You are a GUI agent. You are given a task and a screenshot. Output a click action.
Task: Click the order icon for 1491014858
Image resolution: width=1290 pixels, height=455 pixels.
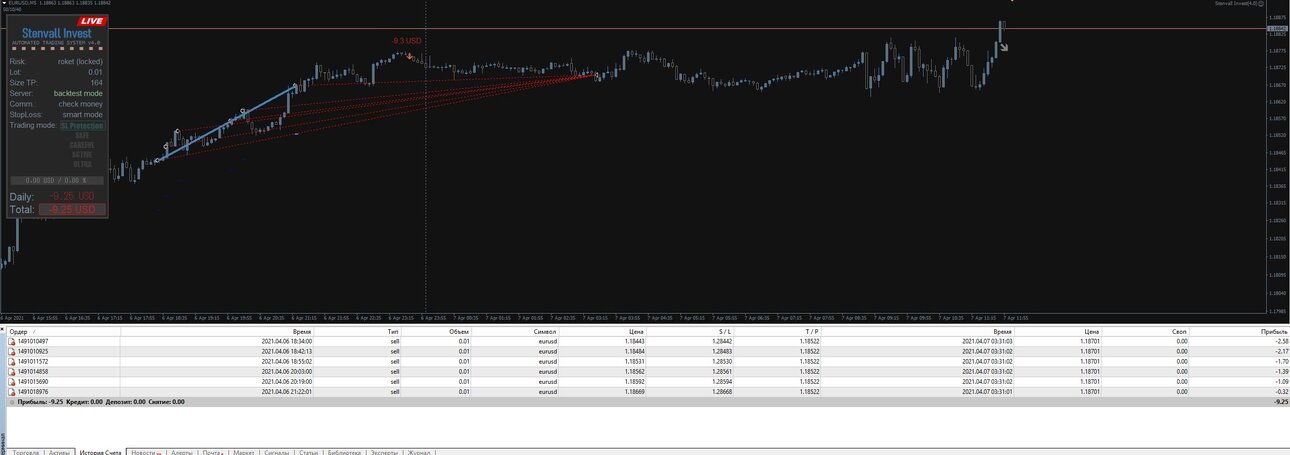click(x=13, y=371)
